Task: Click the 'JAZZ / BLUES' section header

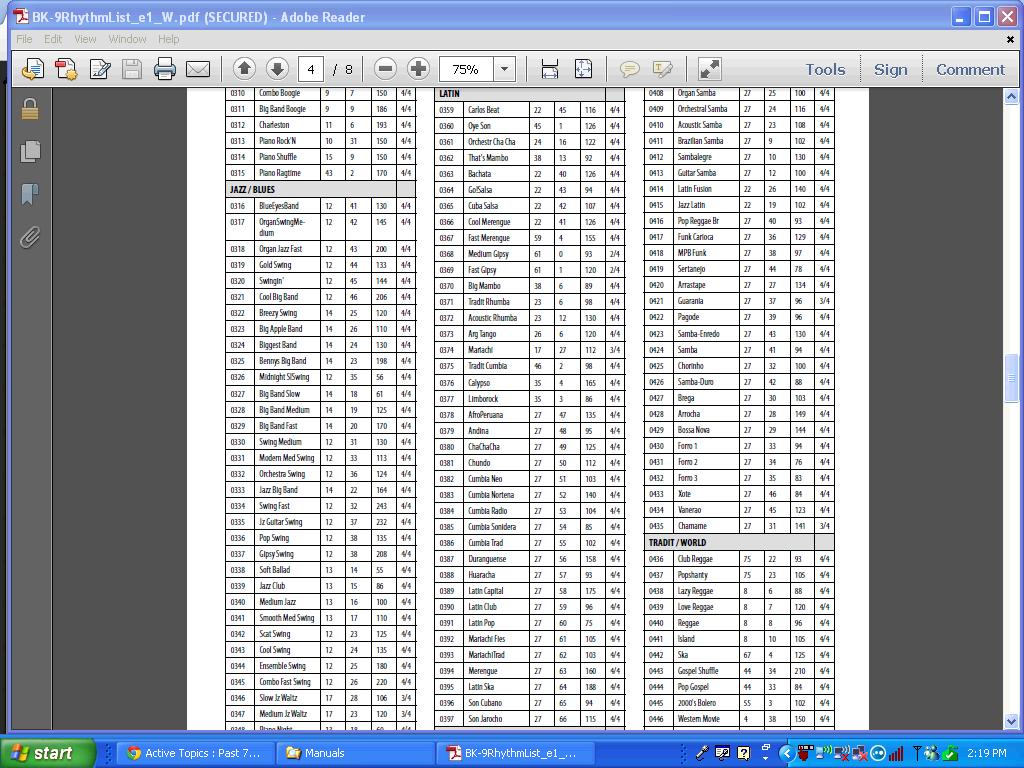Action: [252, 189]
